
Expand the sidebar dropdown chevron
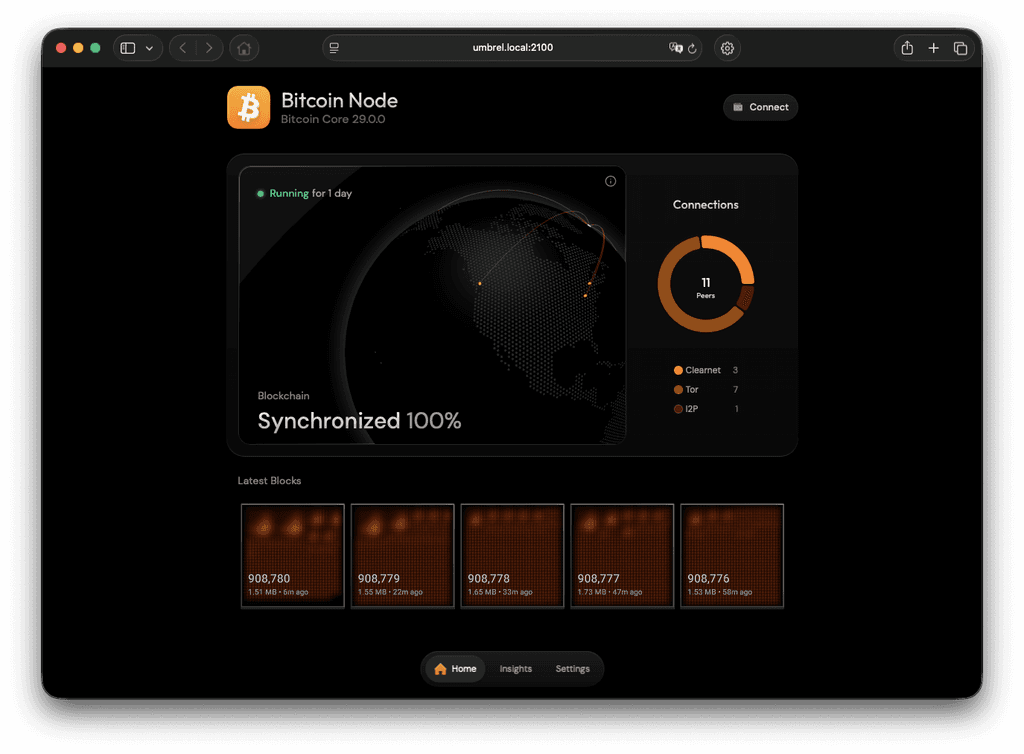(149, 47)
